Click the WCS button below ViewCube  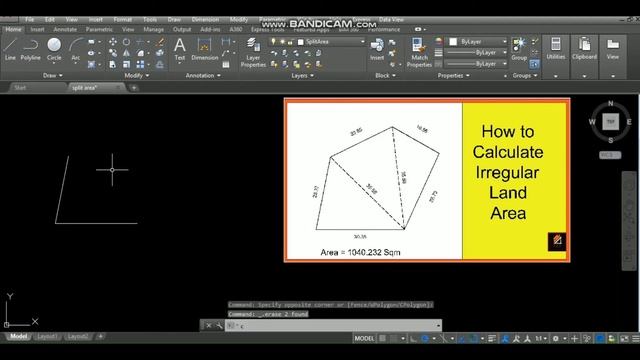tap(610, 155)
